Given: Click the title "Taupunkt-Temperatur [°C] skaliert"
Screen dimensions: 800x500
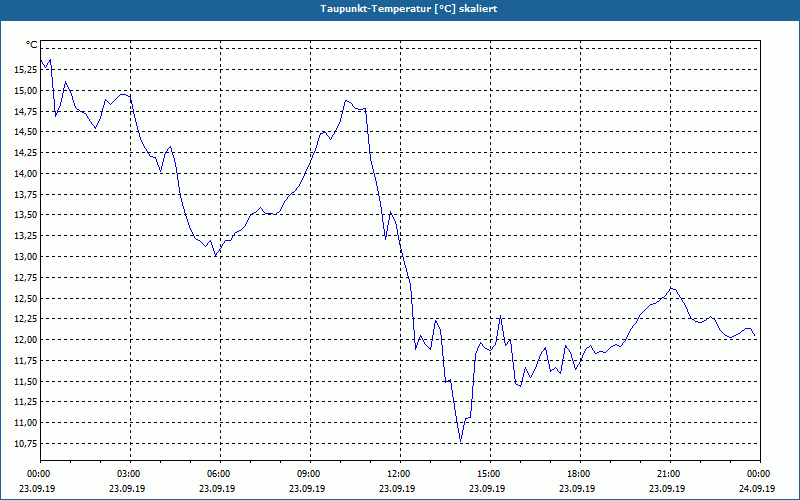Looking at the screenshot, I should tap(409, 9).
